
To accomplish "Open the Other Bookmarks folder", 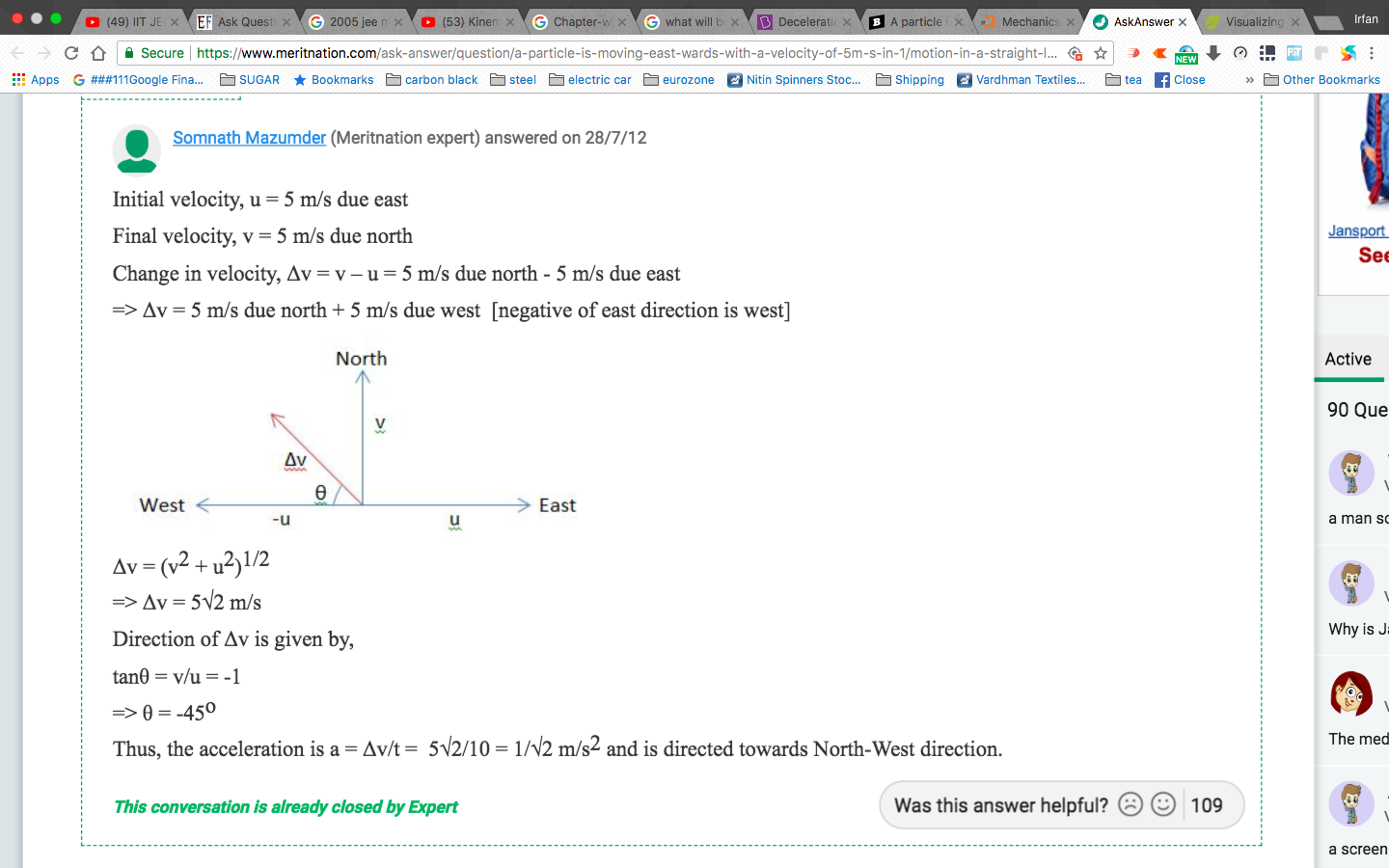I will pyautogui.click(x=1321, y=80).
